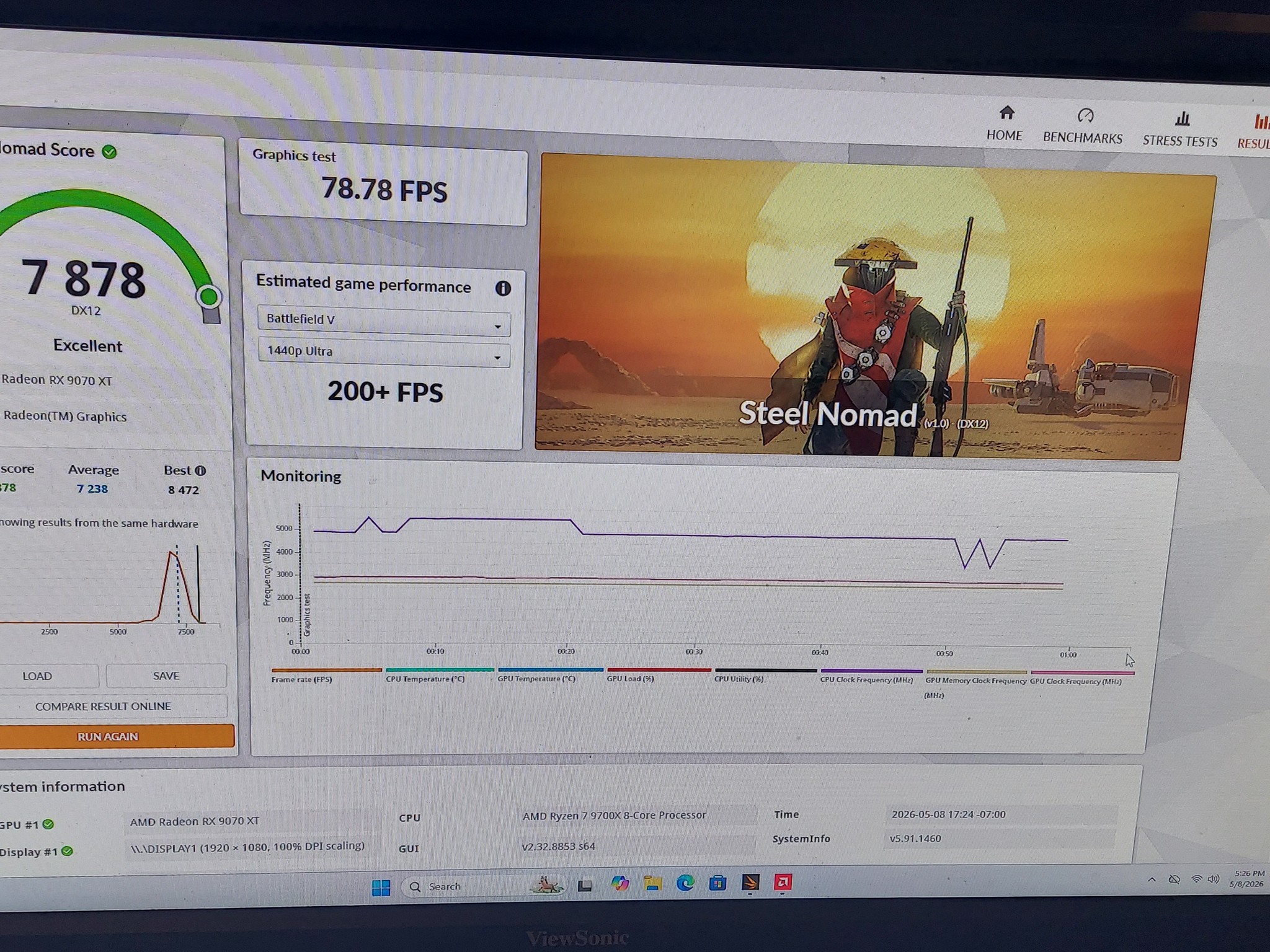Image resolution: width=1270 pixels, height=952 pixels.
Task: Click the info icon beside Estimated game performance
Action: (503, 288)
